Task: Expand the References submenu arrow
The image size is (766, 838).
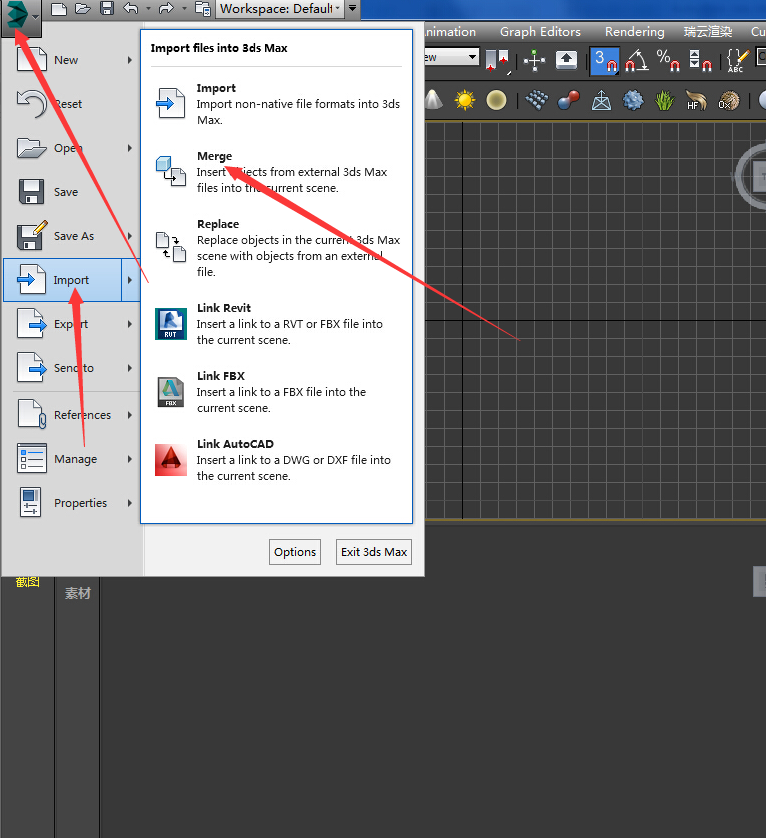Action: coord(130,415)
